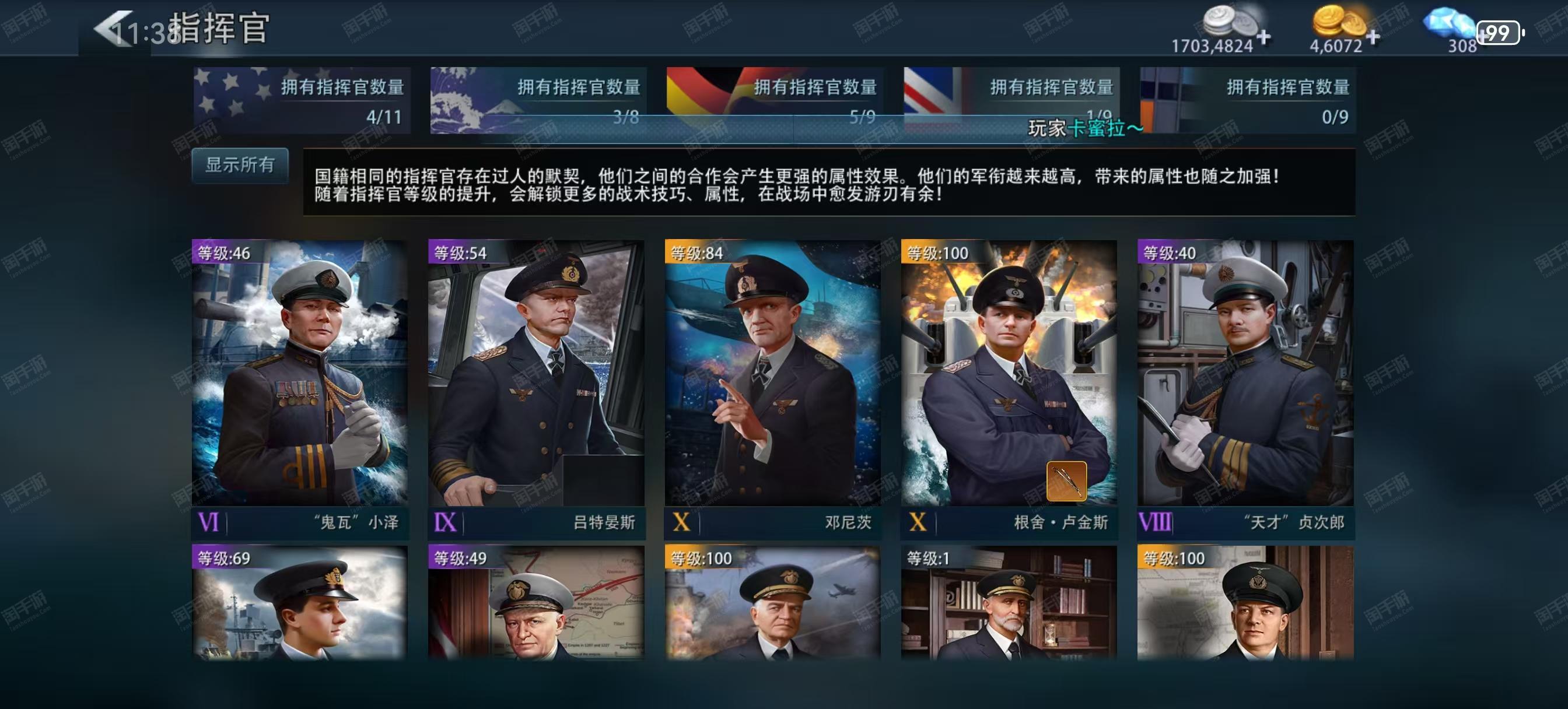Screen dimensions: 1568x709
Task: Open commander card "天才"贞次郎
Action: pyautogui.click(x=1246, y=389)
